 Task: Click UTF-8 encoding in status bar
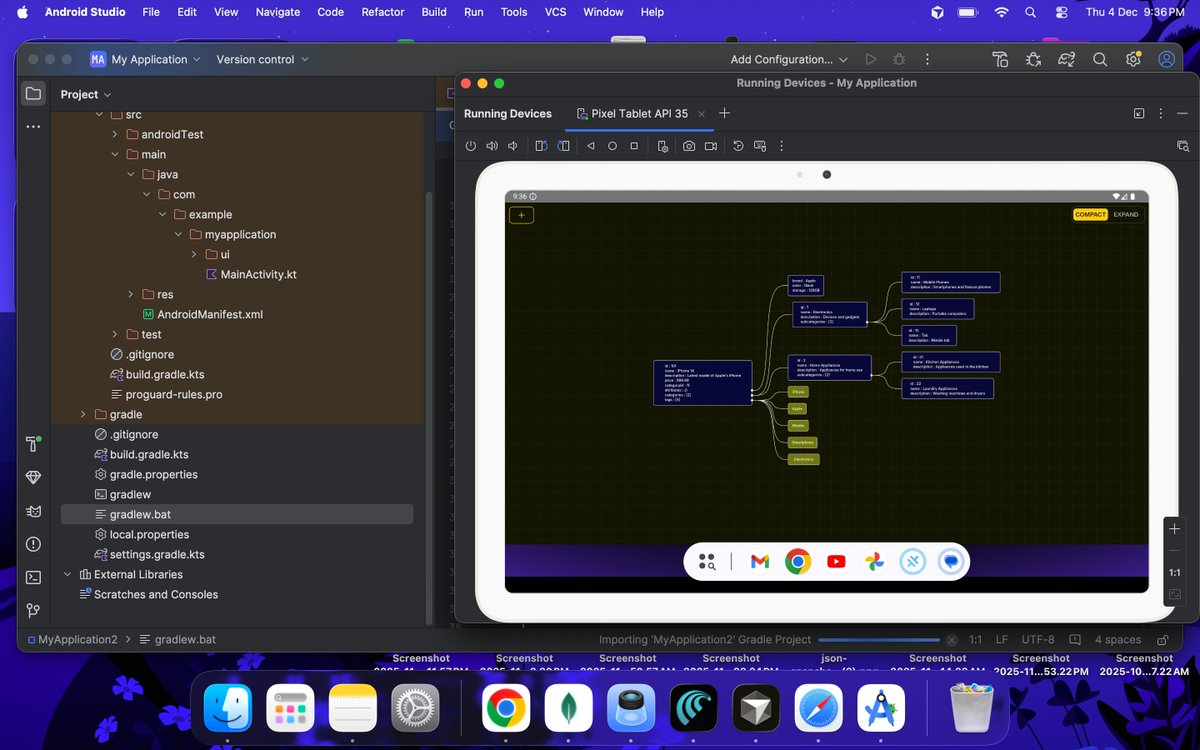tap(1038, 639)
